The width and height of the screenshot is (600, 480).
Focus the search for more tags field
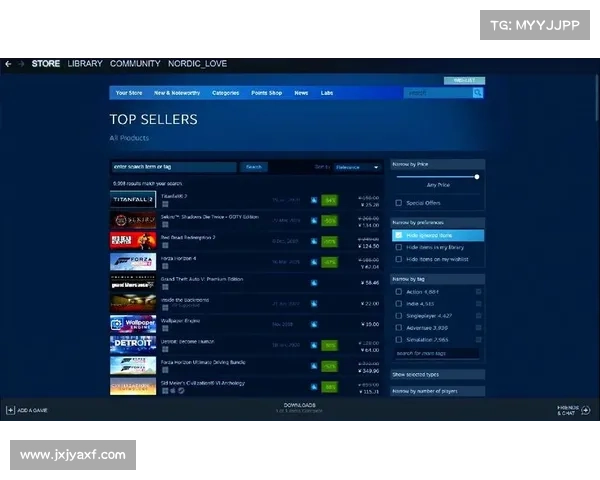pyautogui.click(x=437, y=353)
